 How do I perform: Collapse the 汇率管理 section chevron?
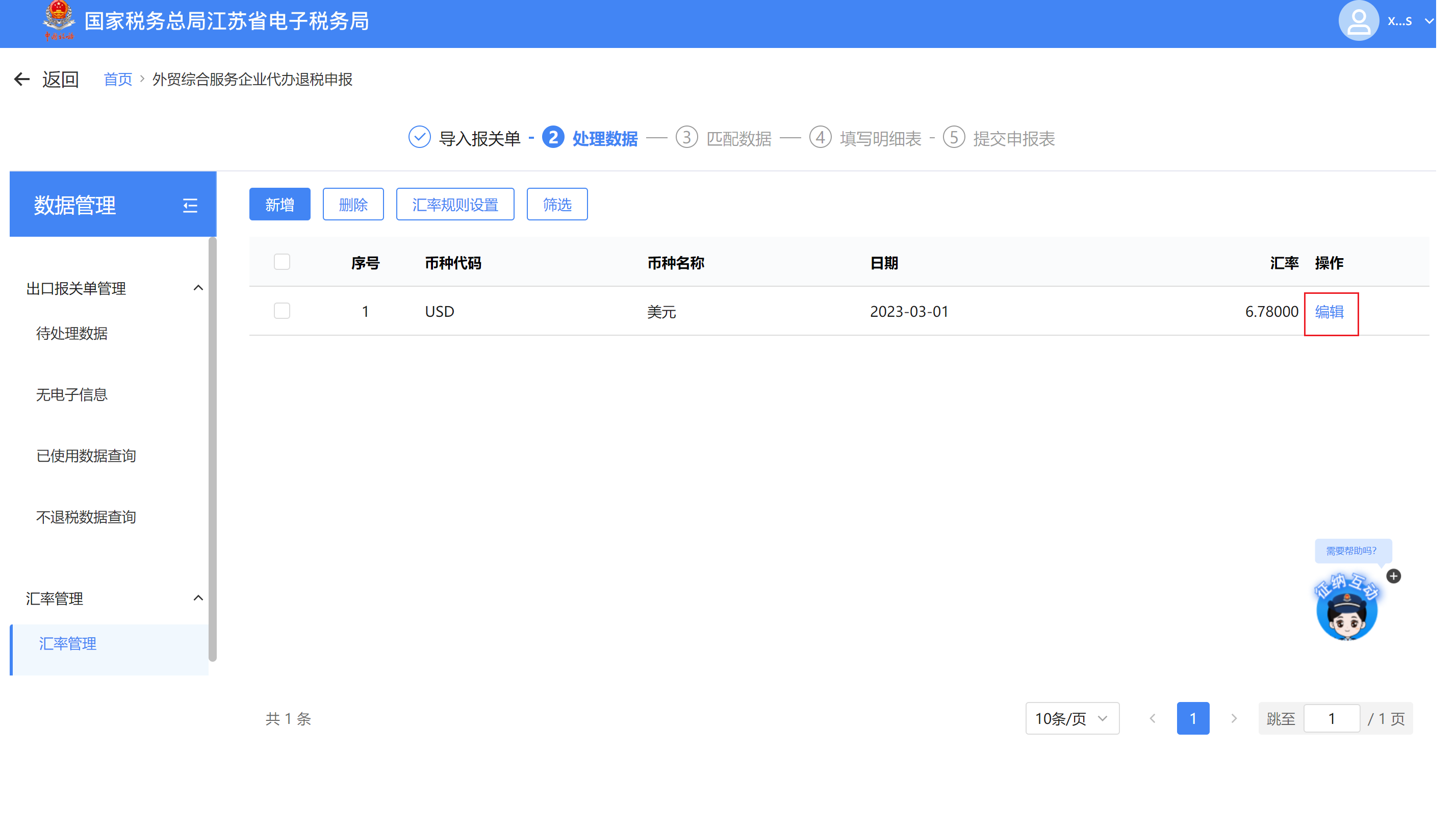[x=198, y=598]
